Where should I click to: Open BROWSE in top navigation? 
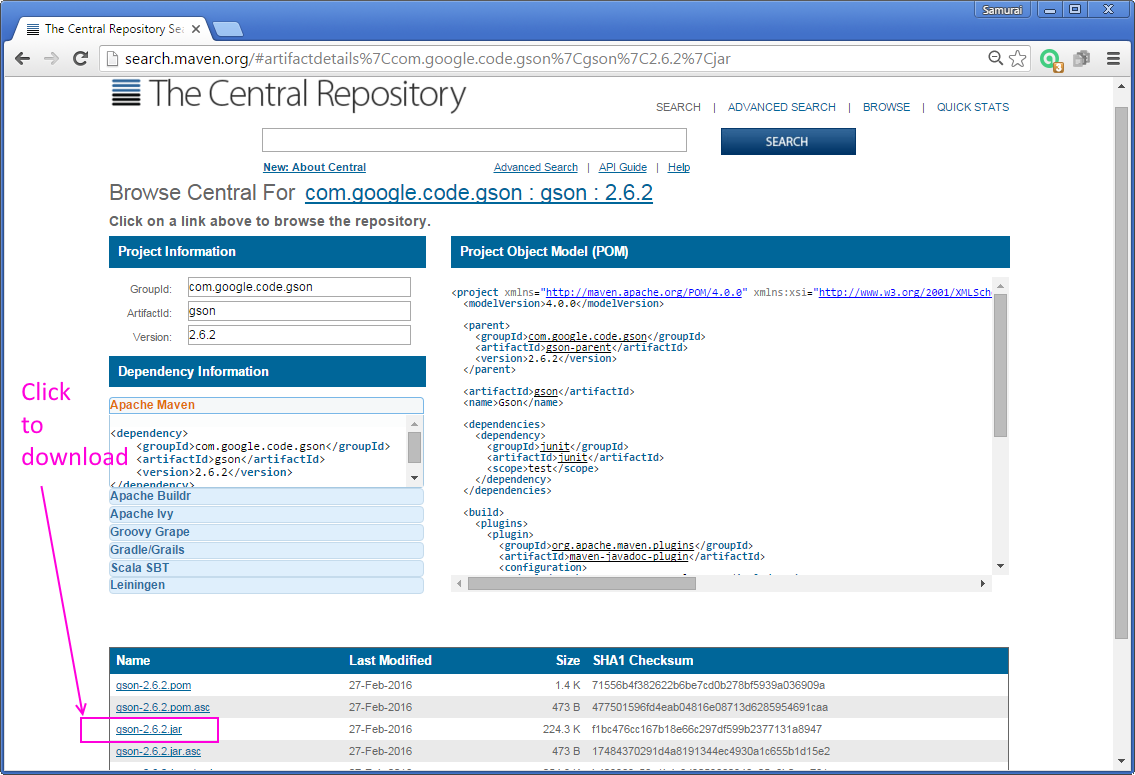coord(886,107)
